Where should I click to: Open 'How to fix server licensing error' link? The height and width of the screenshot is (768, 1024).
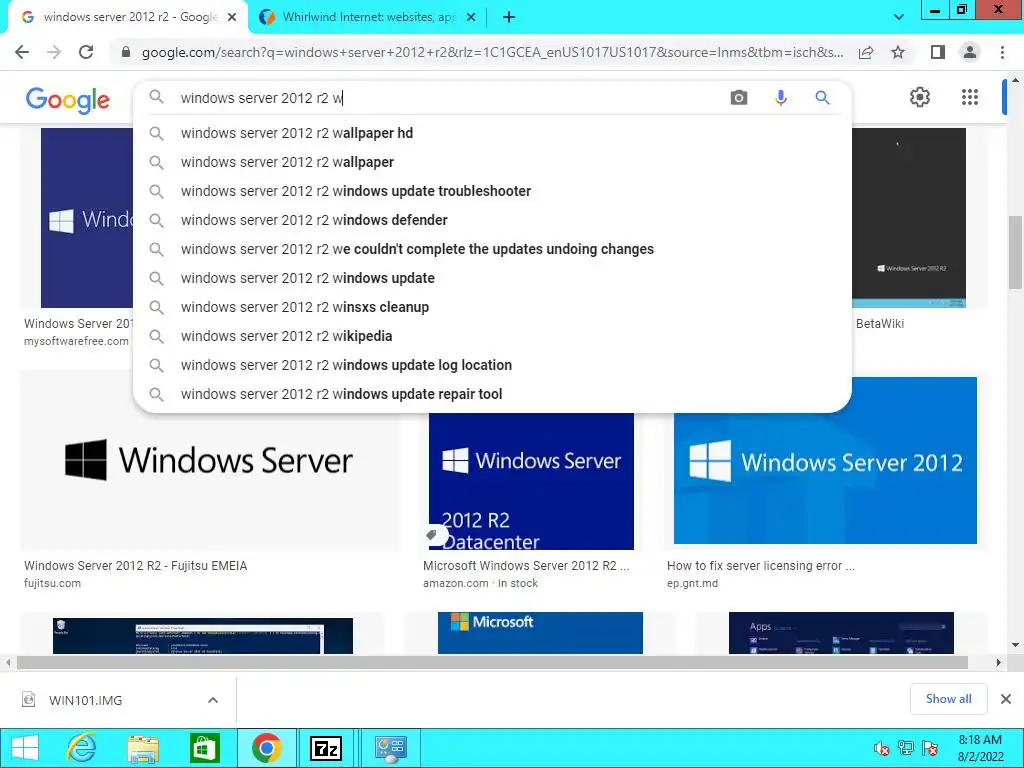click(761, 566)
